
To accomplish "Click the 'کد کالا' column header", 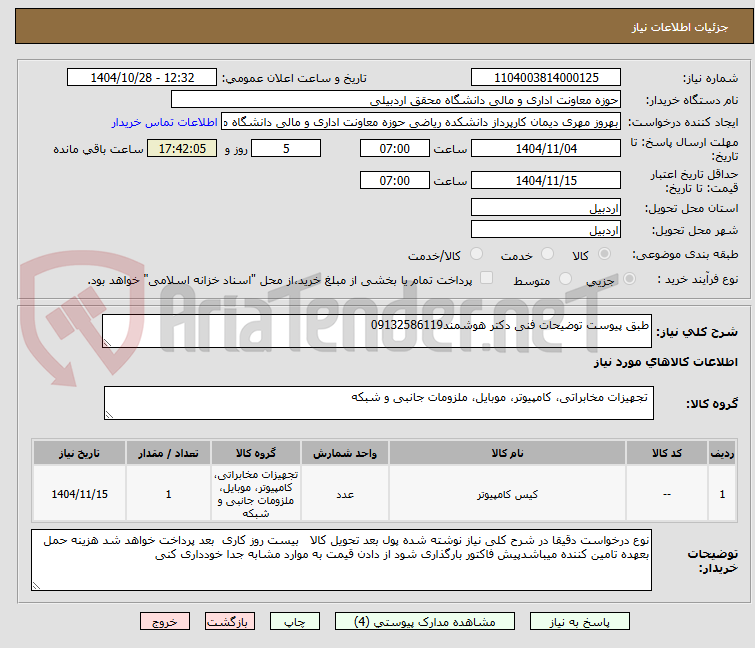I will (x=667, y=453).
